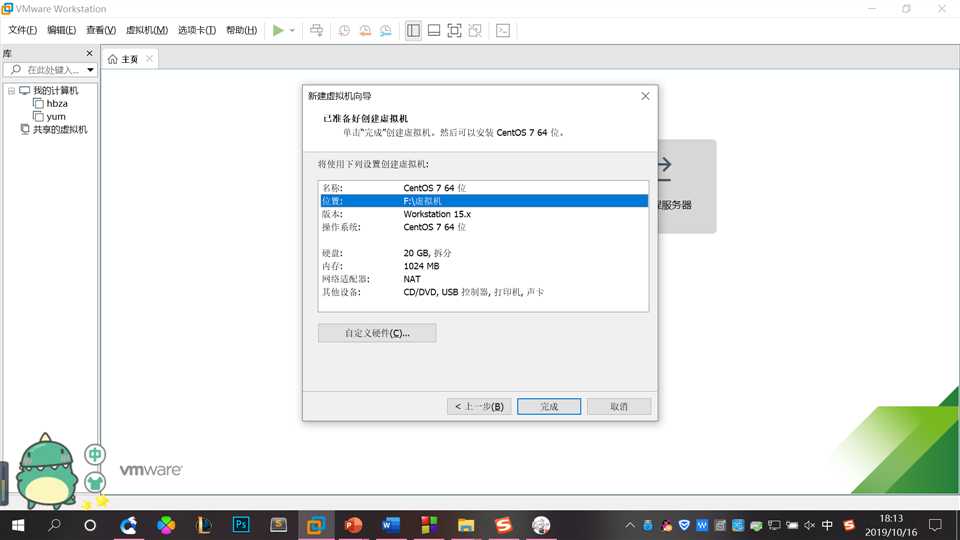
Task: Click the 上一步(B) back button
Action: click(x=479, y=407)
